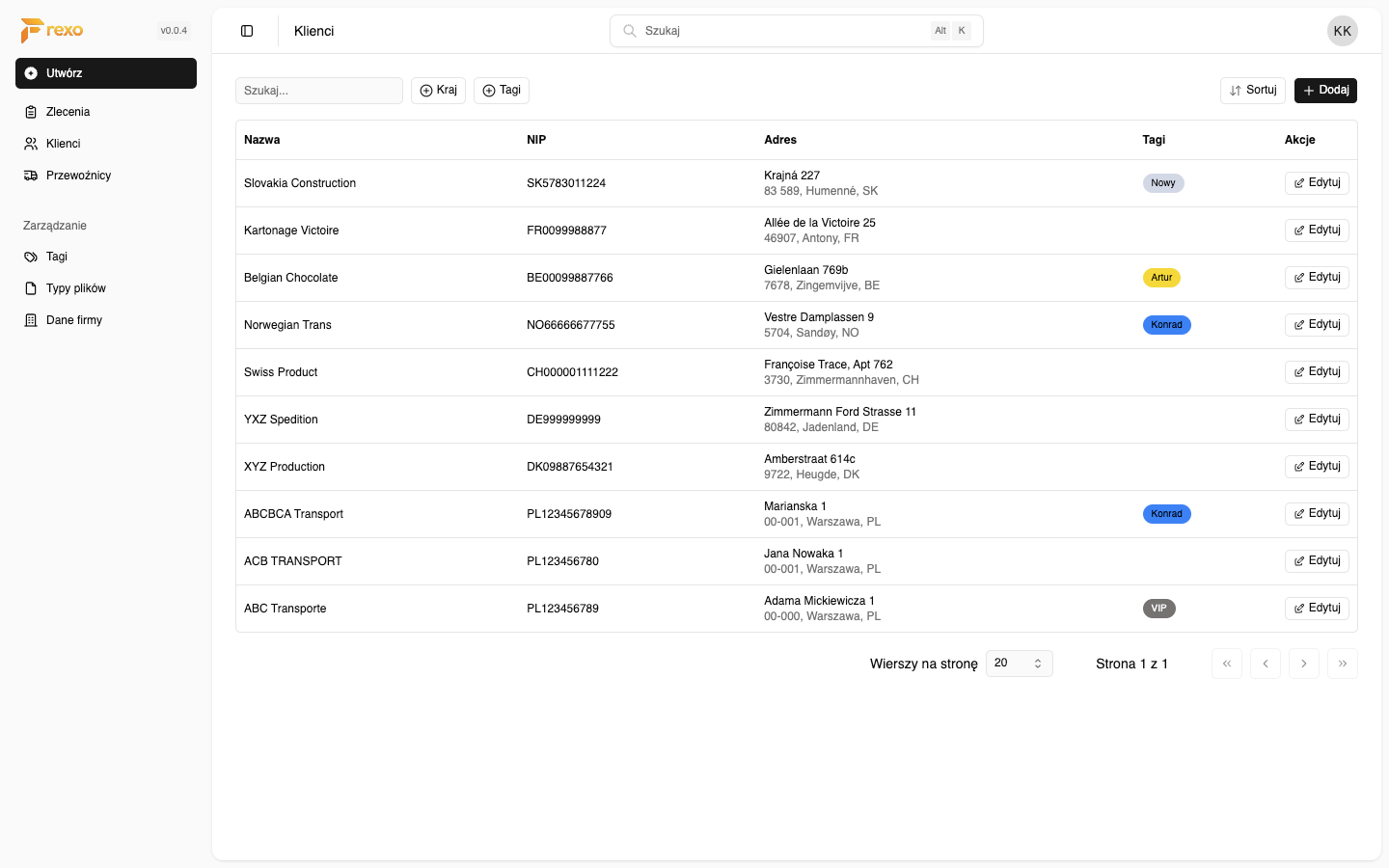Go to next page arrow
Viewport: 1389px width, 868px height.
(x=1303, y=664)
